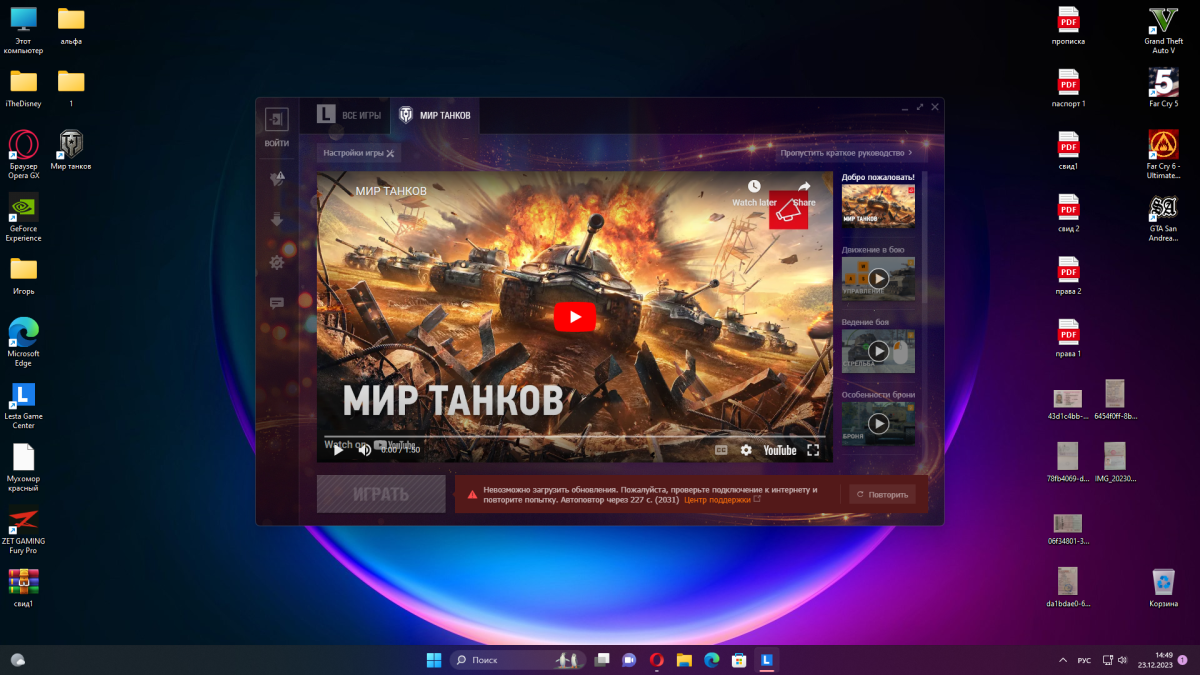This screenshot has height=675, width=1200.
Task: Open ZET GAMING Fury Pro shortcut
Action: click(23, 532)
